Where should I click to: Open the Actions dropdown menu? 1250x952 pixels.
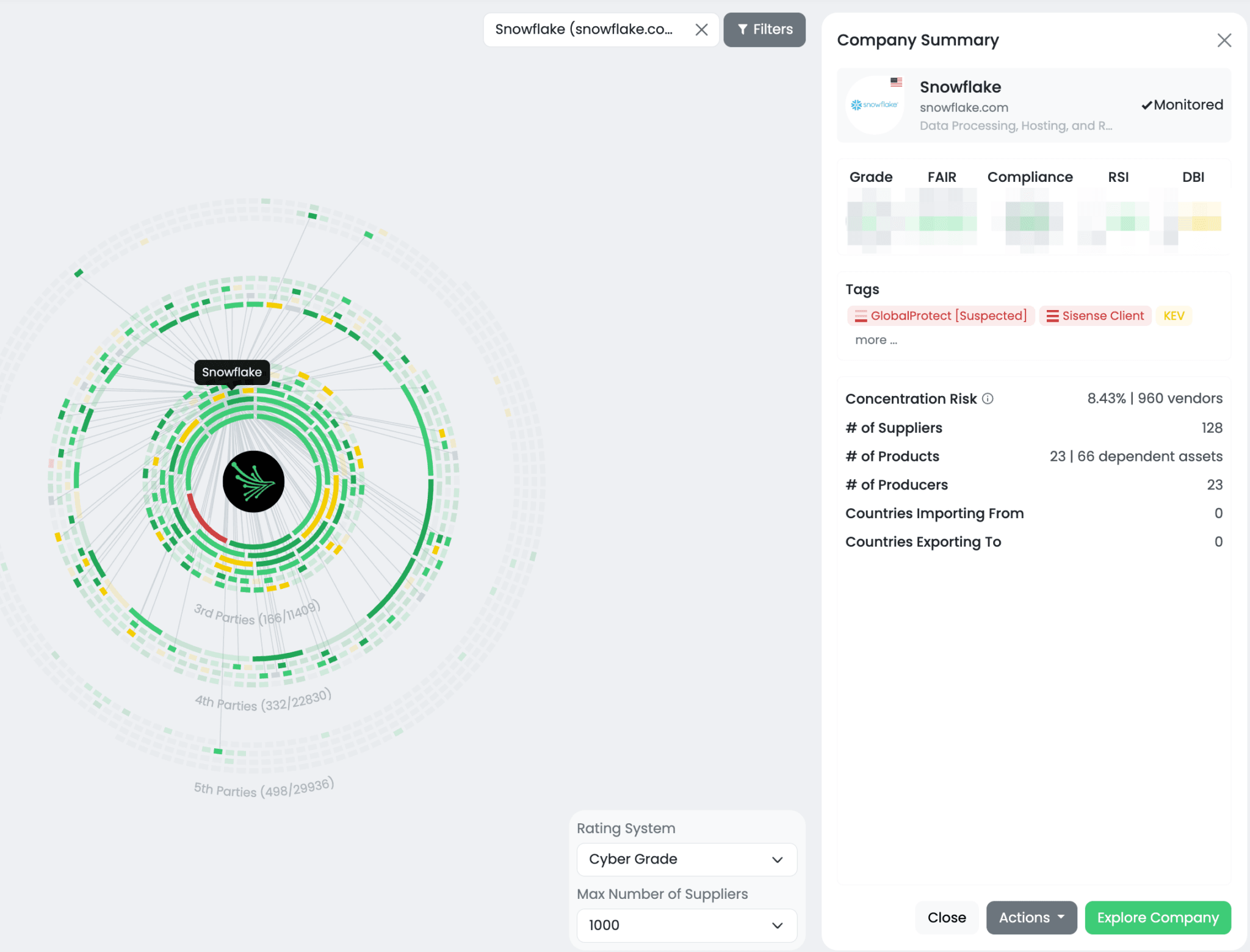[x=1031, y=918]
